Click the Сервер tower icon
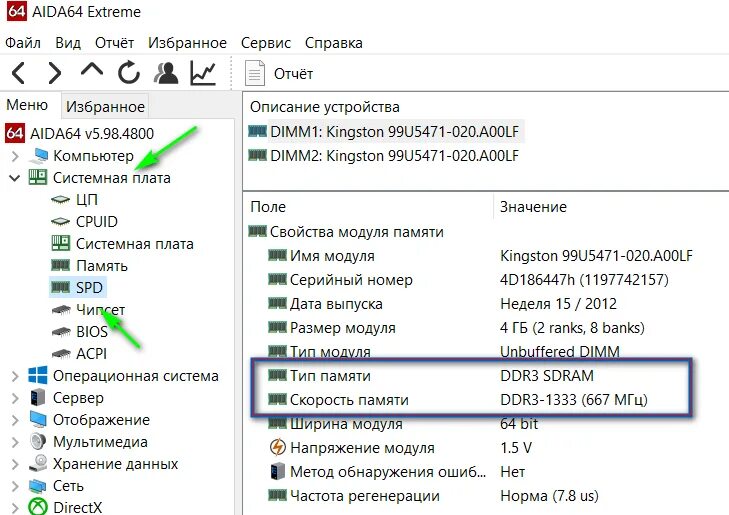The image size is (729, 515). 38,397
